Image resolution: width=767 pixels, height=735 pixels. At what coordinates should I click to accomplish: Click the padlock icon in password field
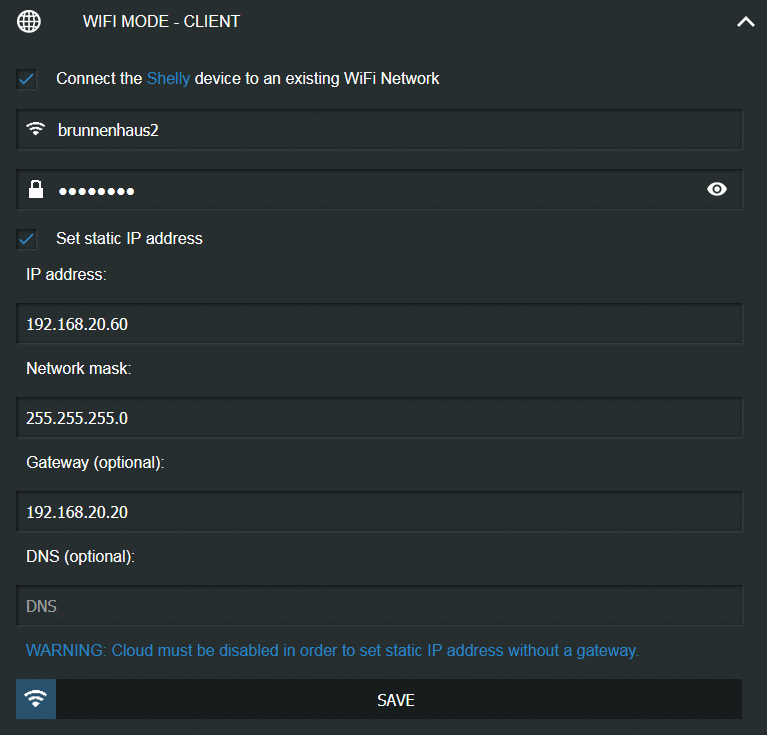coord(37,189)
